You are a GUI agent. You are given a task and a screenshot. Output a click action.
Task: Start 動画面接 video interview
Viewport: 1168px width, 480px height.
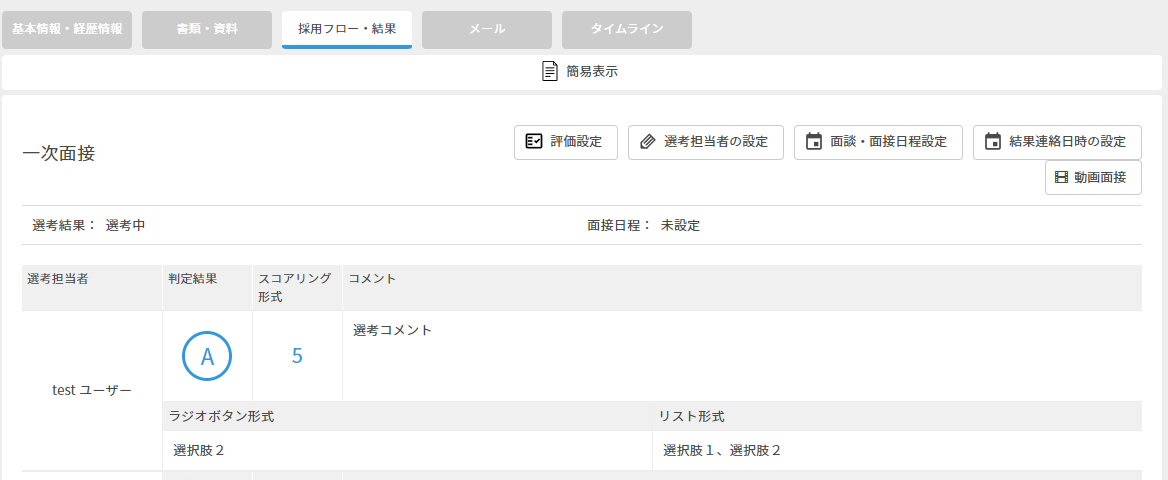tap(1094, 177)
